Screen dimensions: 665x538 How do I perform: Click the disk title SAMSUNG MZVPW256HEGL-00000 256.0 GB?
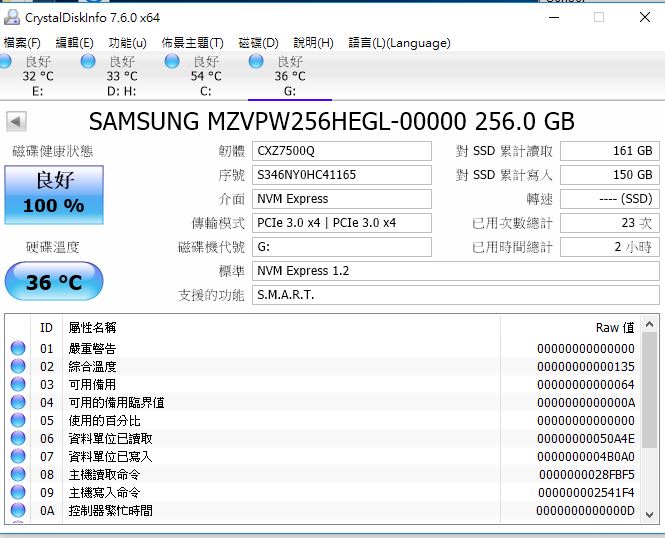332,121
